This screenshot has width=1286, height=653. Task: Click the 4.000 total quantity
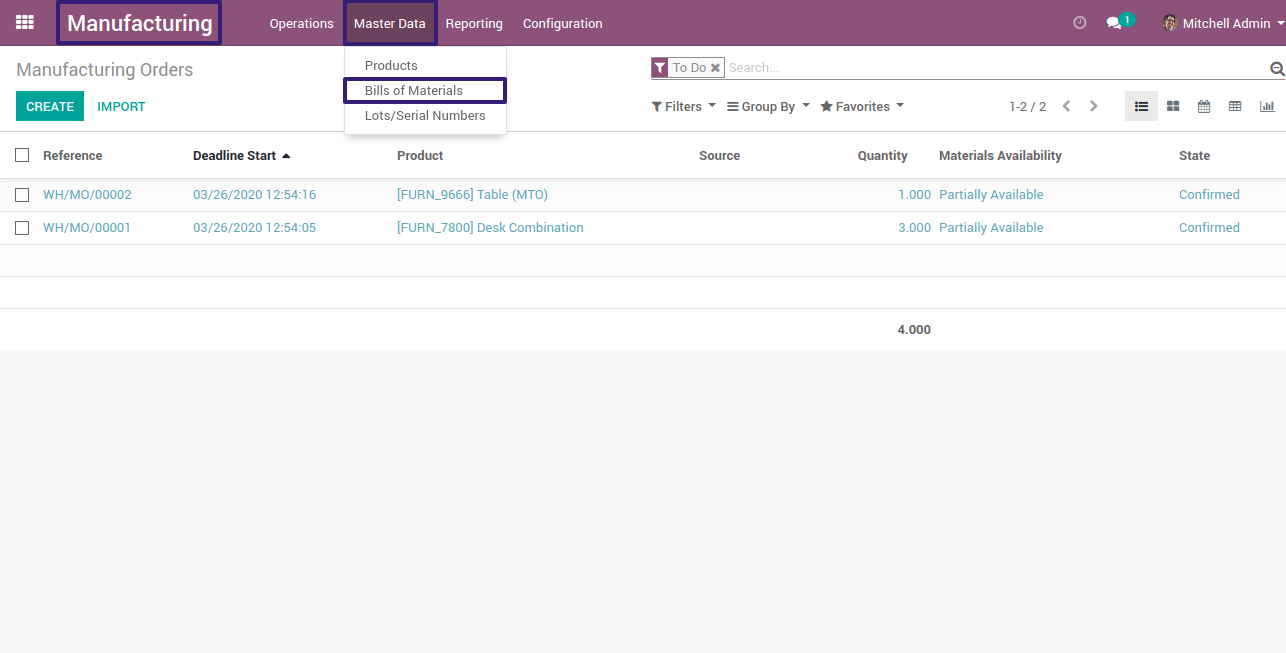tap(914, 330)
